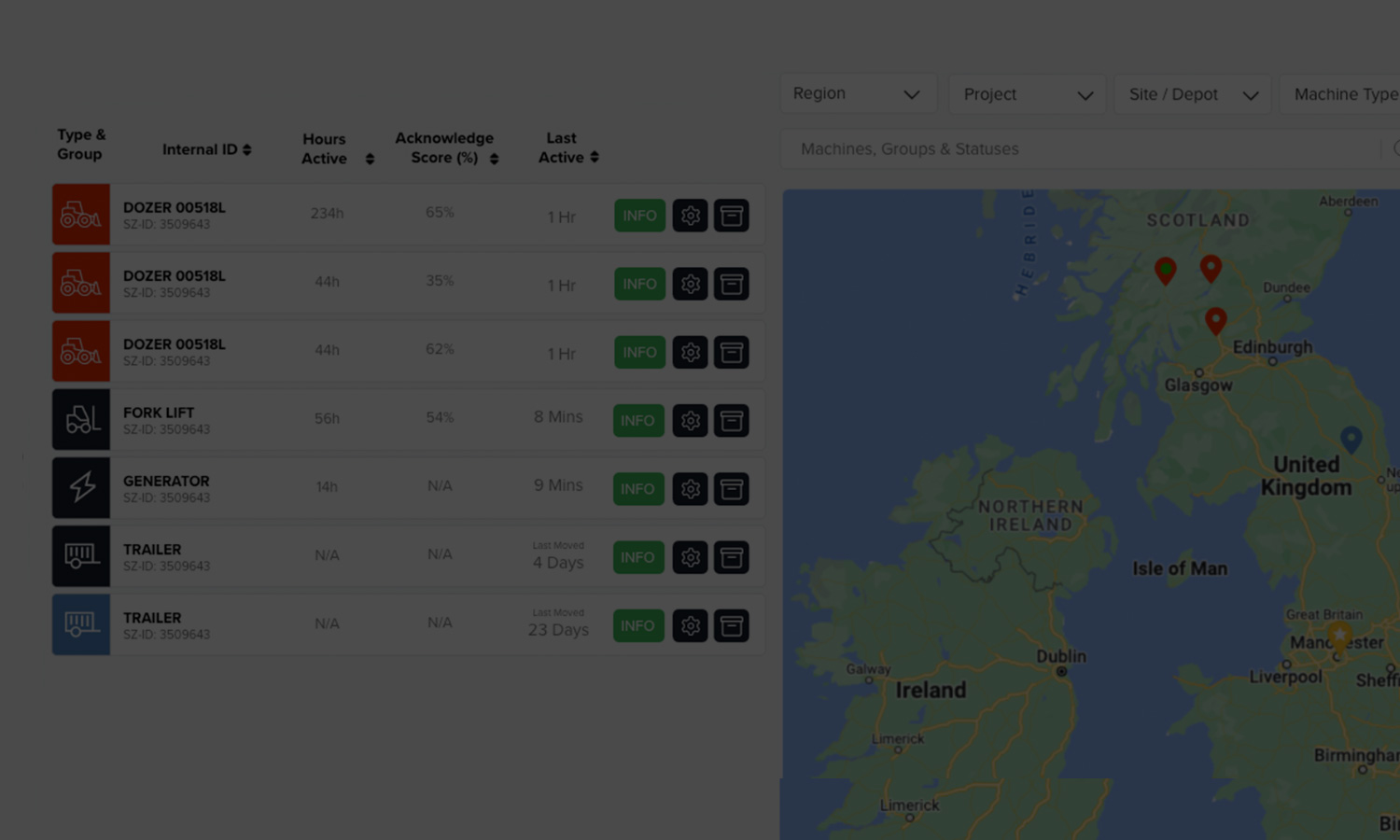Expand the Project dropdown
Viewport: 1400px width, 840px height.
pos(1027,93)
